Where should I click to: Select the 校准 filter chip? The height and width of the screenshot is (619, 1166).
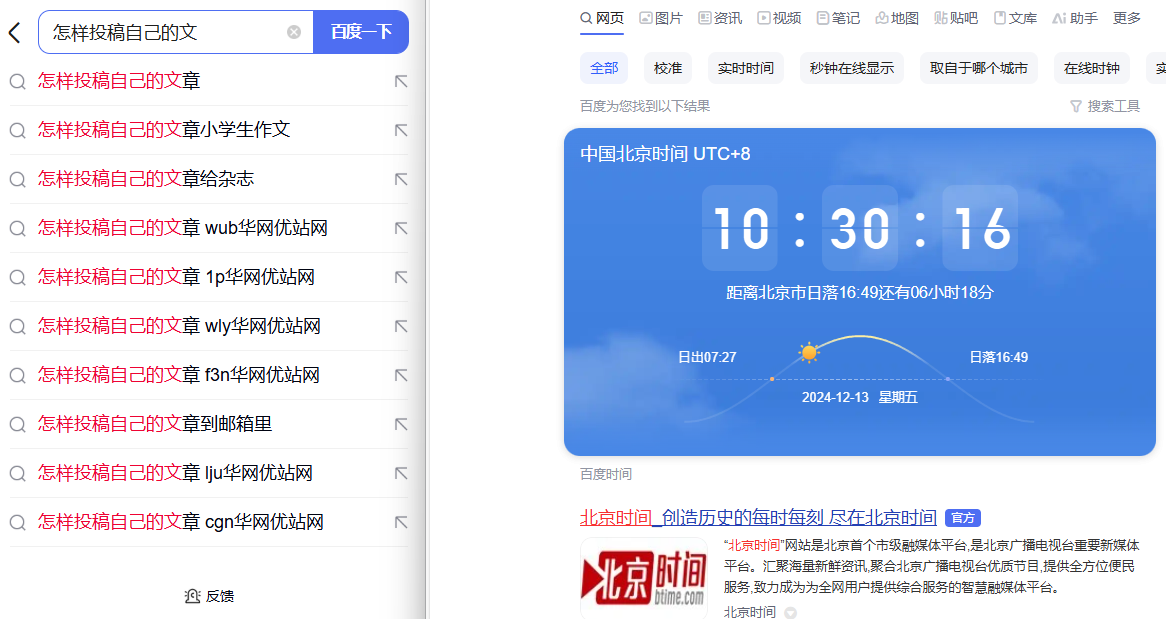668,68
